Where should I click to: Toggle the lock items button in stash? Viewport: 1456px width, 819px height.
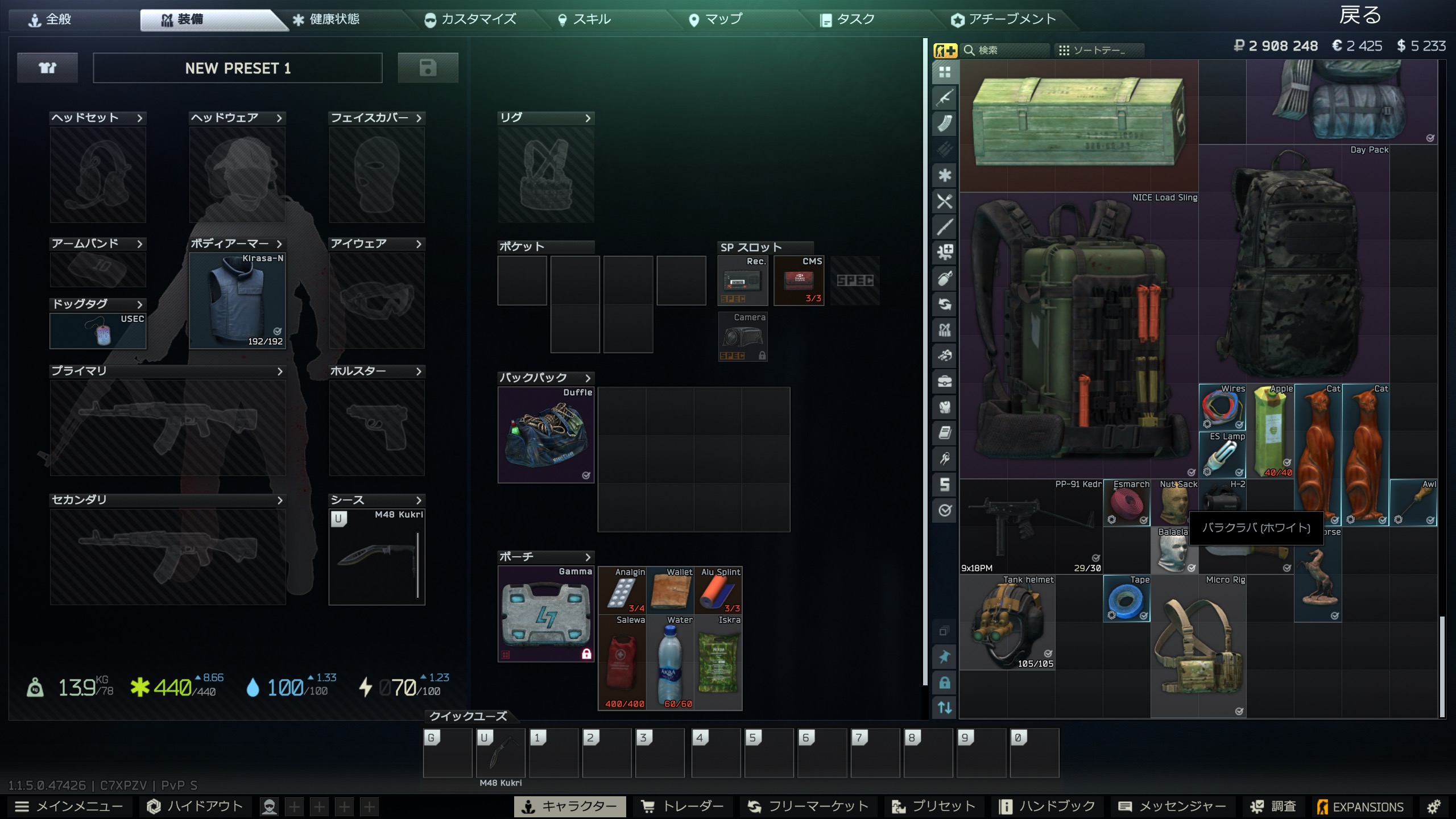(945, 682)
